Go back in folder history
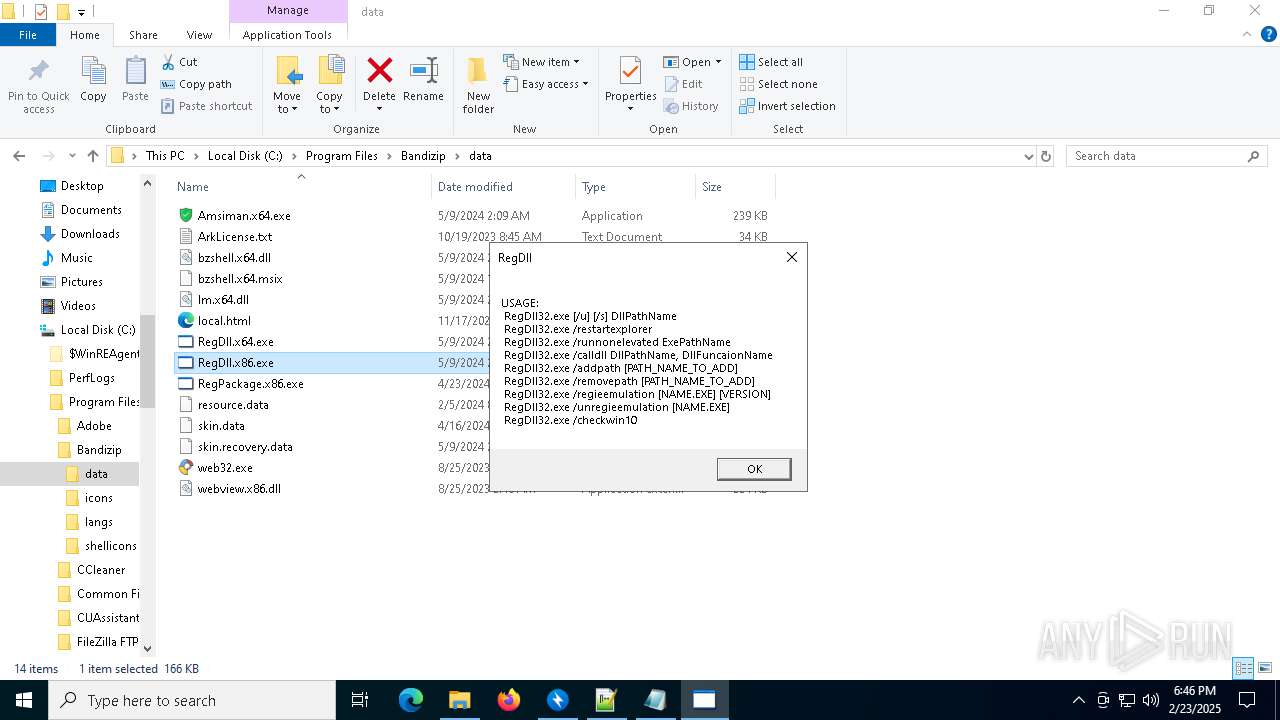This screenshot has height=720, width=1280. point(19,156)
